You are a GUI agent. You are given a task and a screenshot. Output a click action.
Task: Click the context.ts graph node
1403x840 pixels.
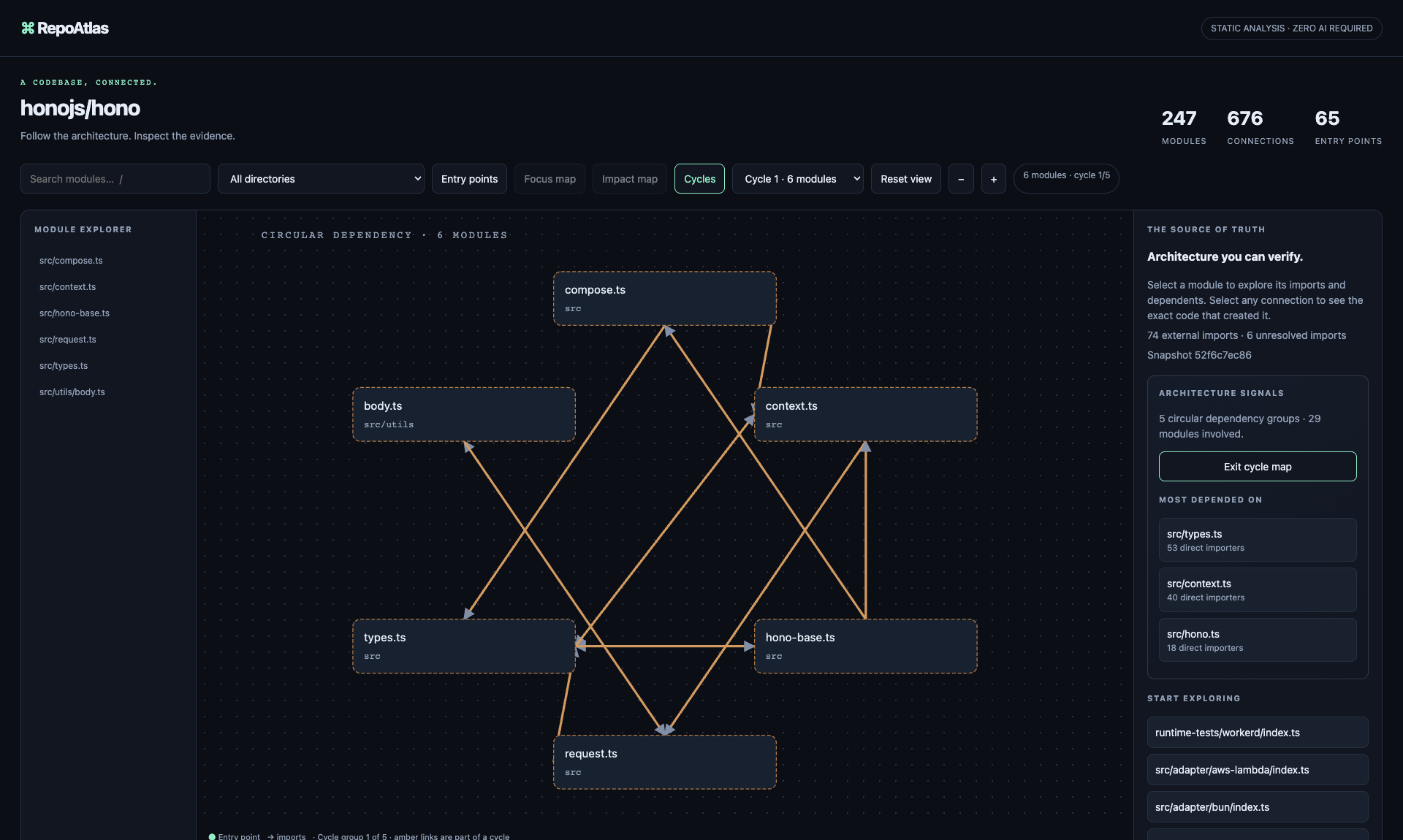click(x=866, y=414)
